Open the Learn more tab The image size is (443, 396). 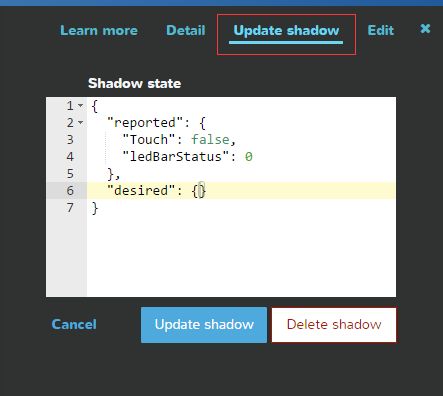[x=99, y=31]
